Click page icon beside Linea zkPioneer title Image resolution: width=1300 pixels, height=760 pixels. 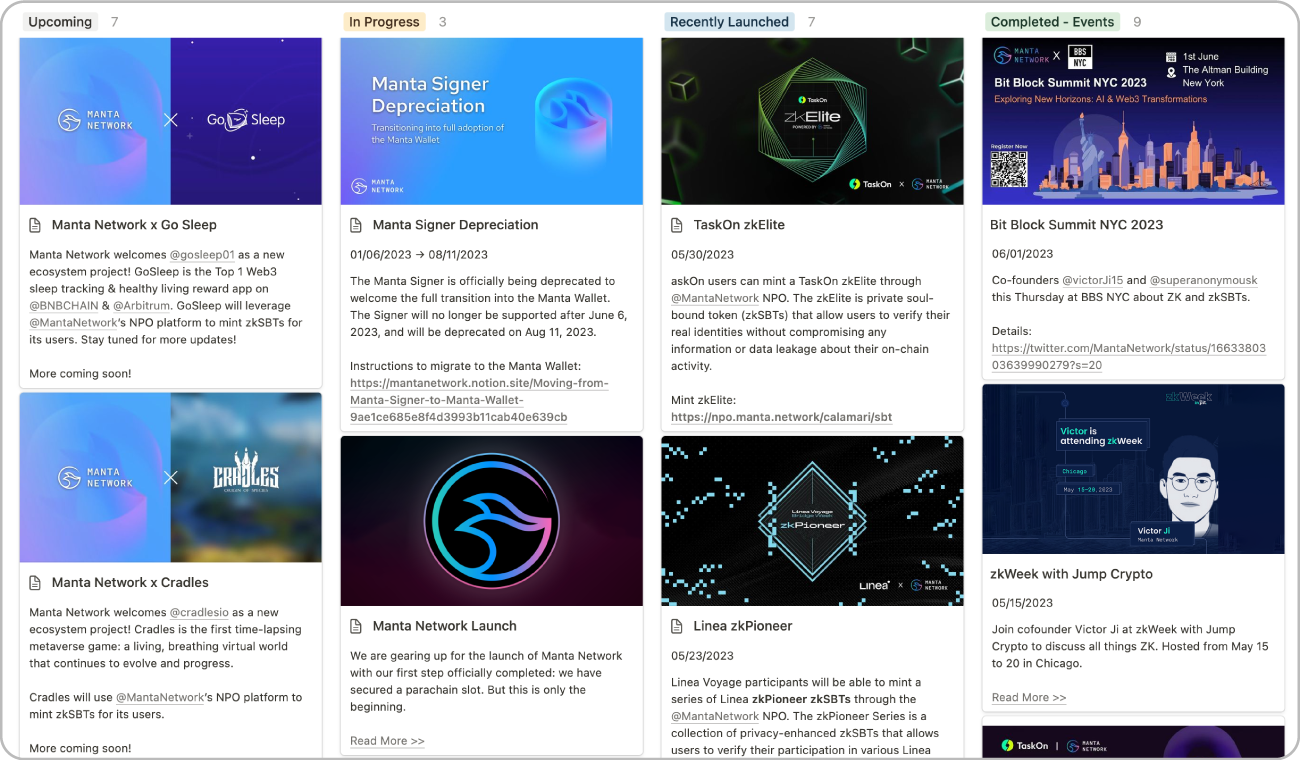click(678, 626)
